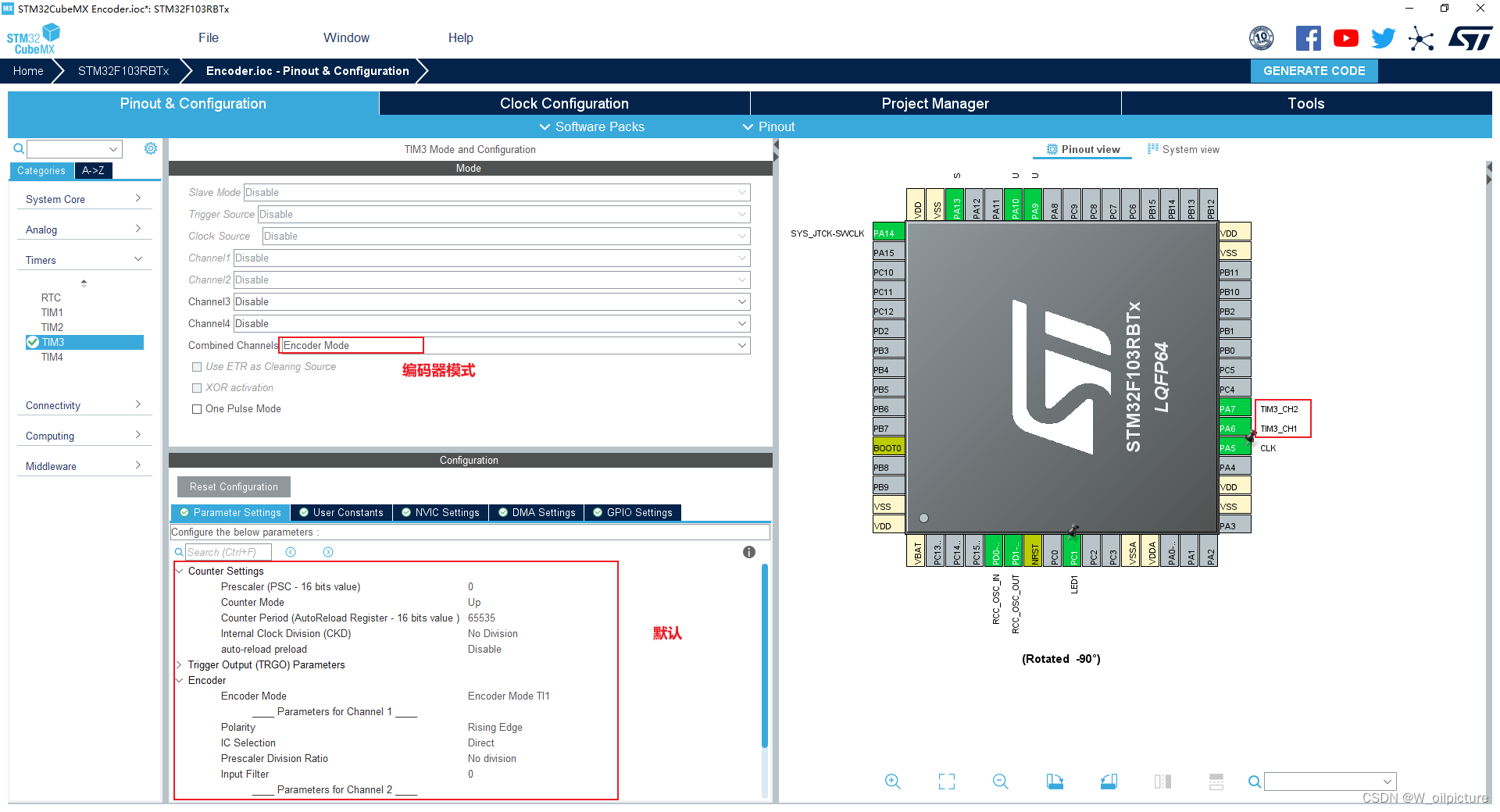The image size is (1500, 812).
Task: Collapse Counter Settings group
Action: [x=180, y=571]
